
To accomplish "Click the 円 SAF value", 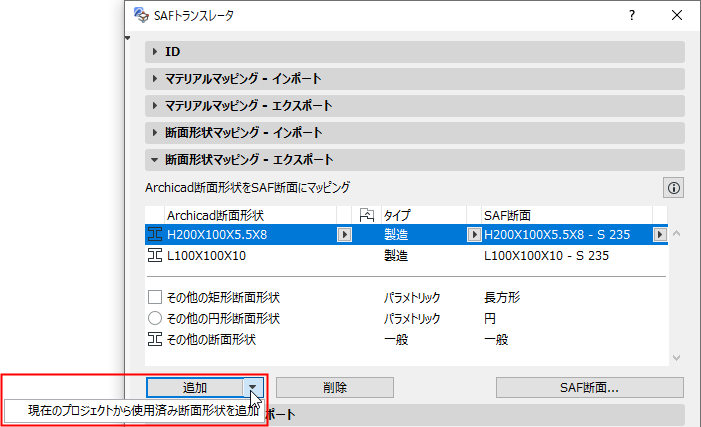I will tap(490, 318).
